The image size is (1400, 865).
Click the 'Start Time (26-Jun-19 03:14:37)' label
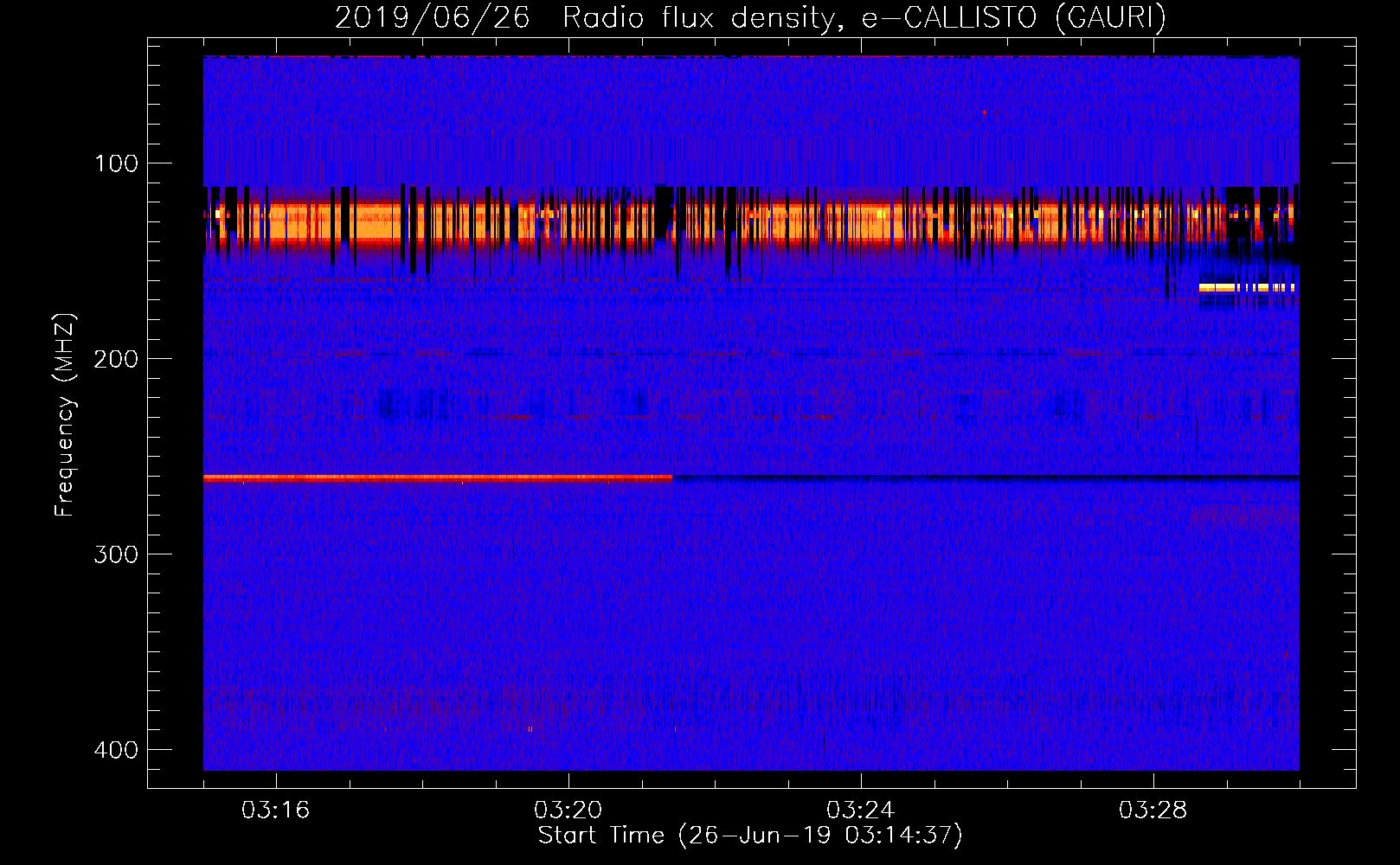[750, 836]
